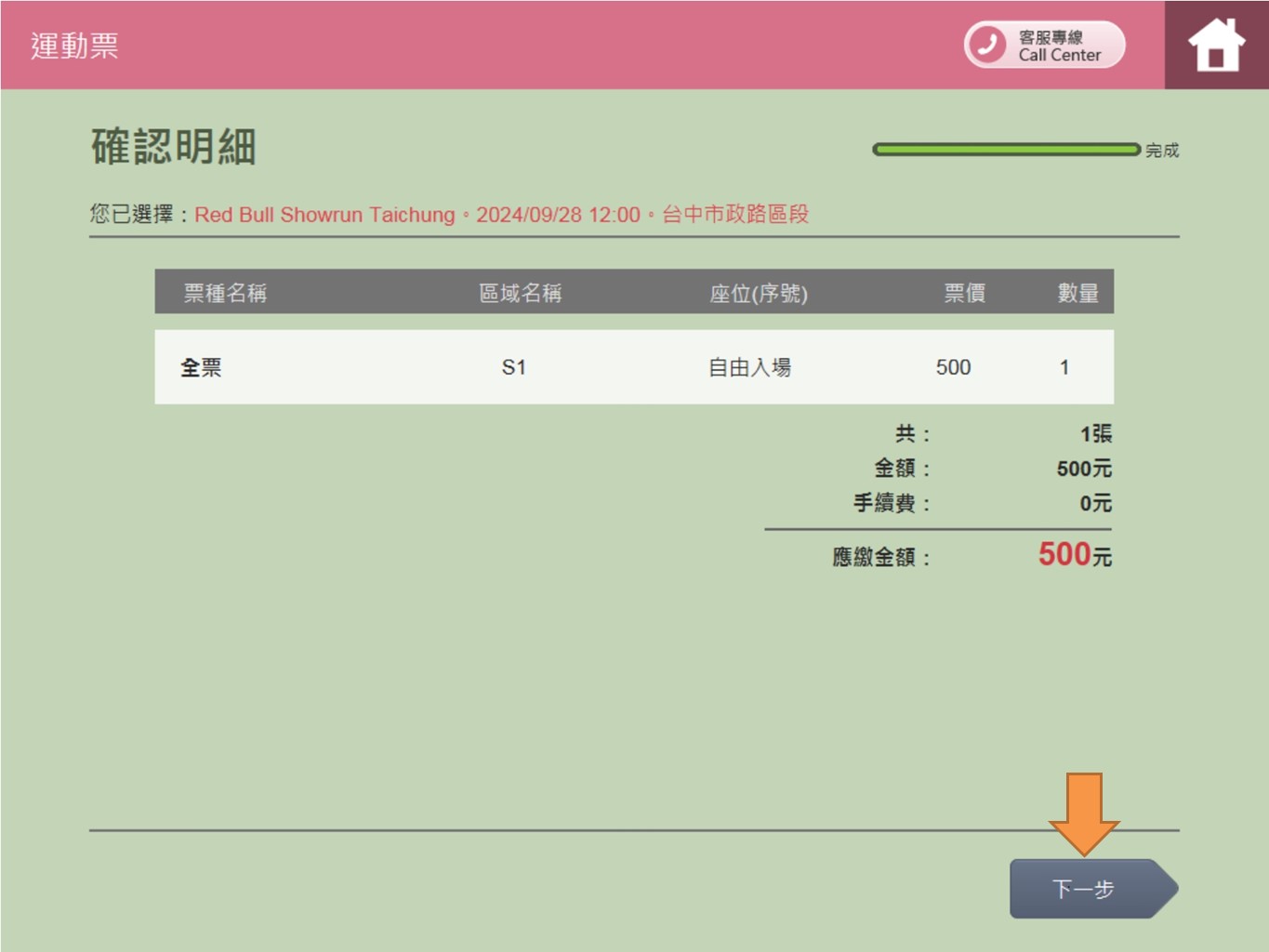Image resolution: width=1269 pixels, height=952 pixels.
Task: Select the 自由入場 seat cell
Action: click(749, 367)
